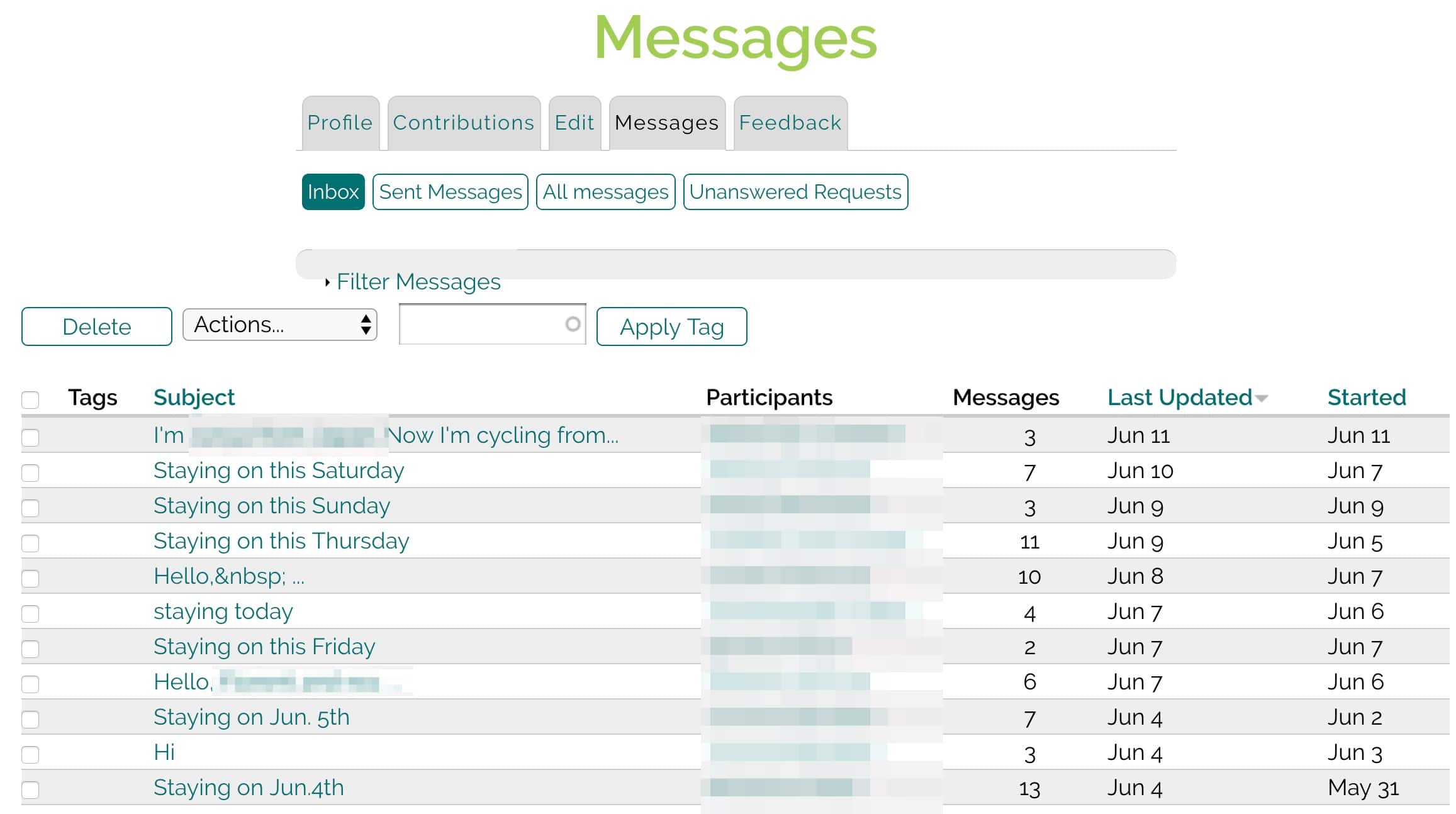Tick the select-all checkbox in table header
This screenshot has width=1456, height=814.
30,399
